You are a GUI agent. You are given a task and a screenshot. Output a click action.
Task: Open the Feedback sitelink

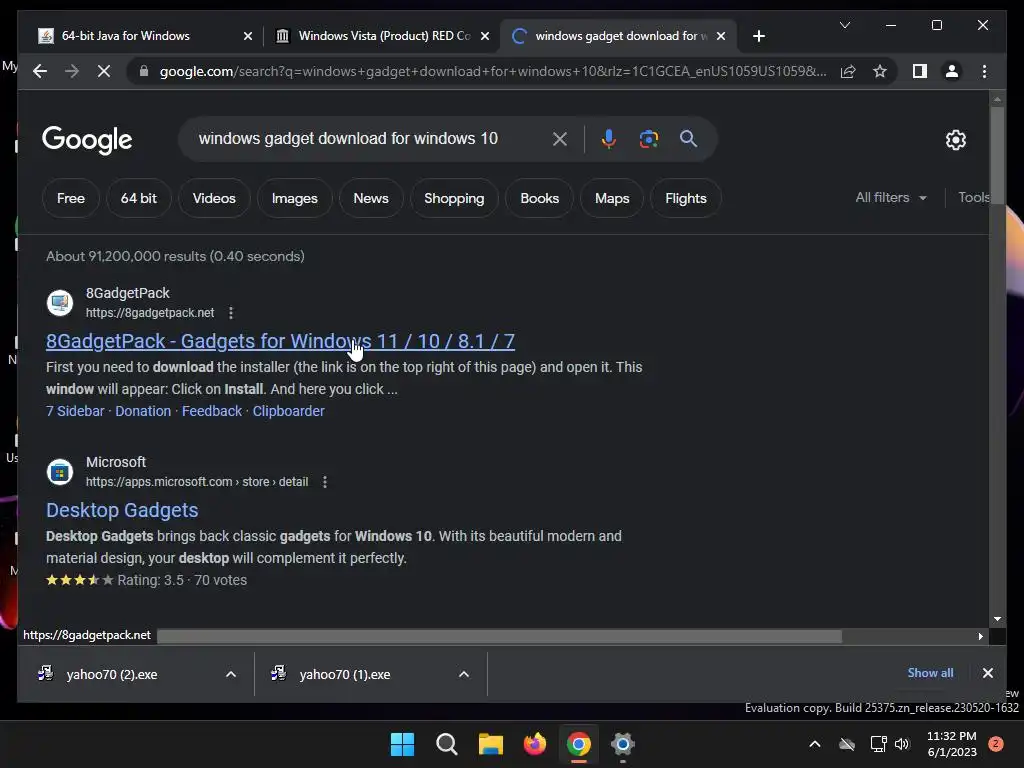coord(212,411)
